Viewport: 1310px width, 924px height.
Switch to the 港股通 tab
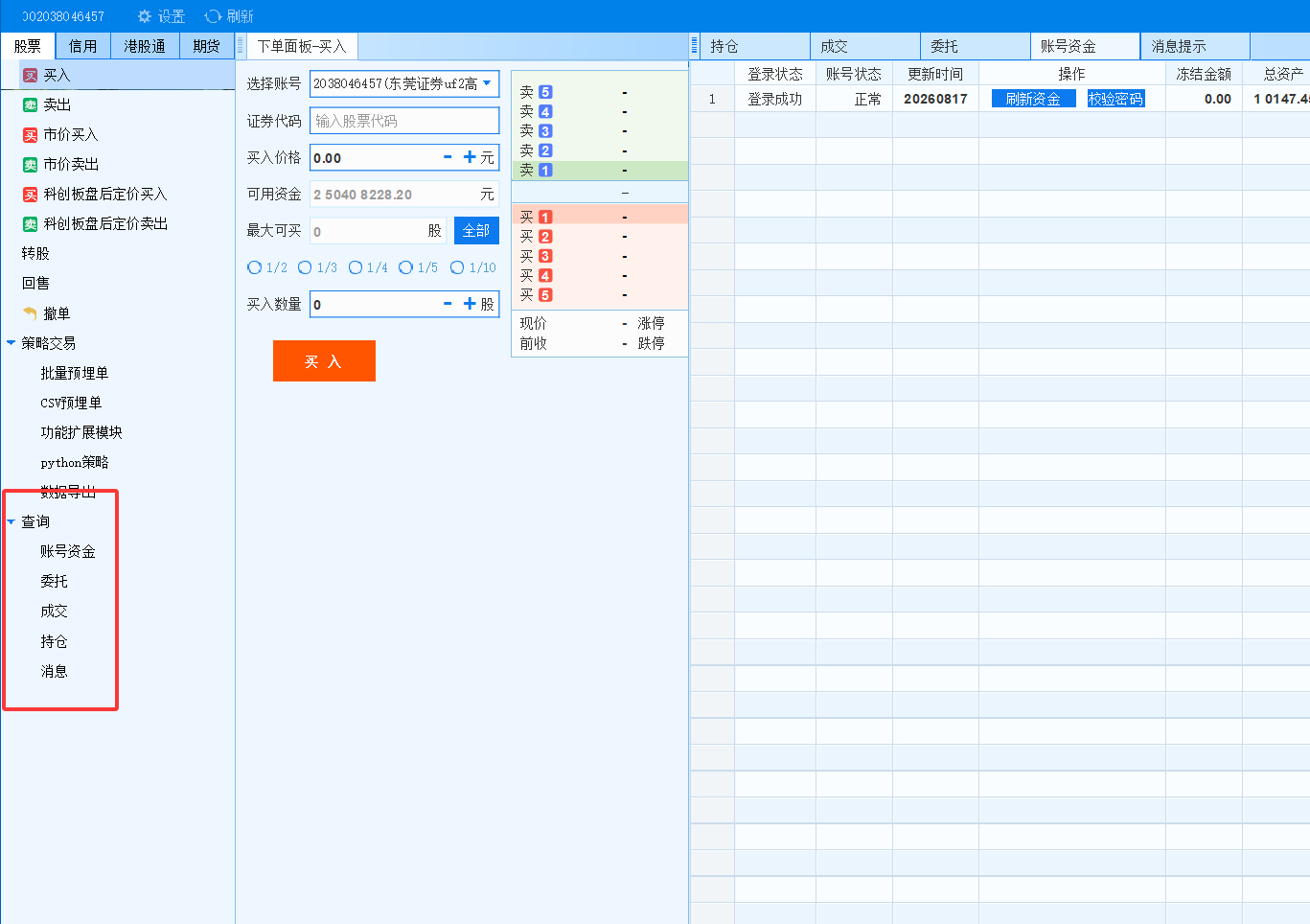[x=145, y=46]
